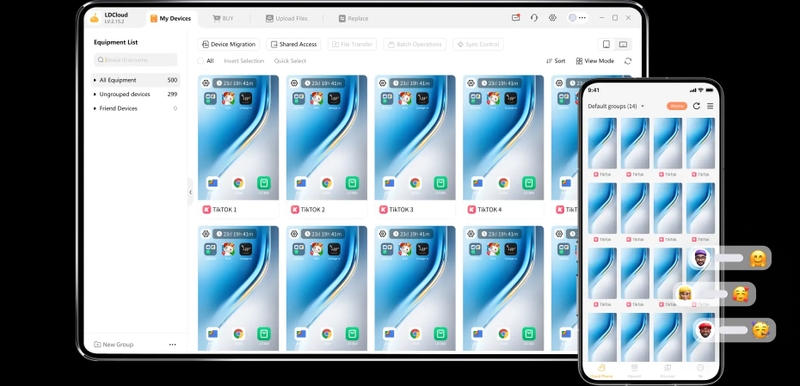The width and height of the screenshot is (800, 386).
Task: Click the Sync Control button
Action: 478,44
